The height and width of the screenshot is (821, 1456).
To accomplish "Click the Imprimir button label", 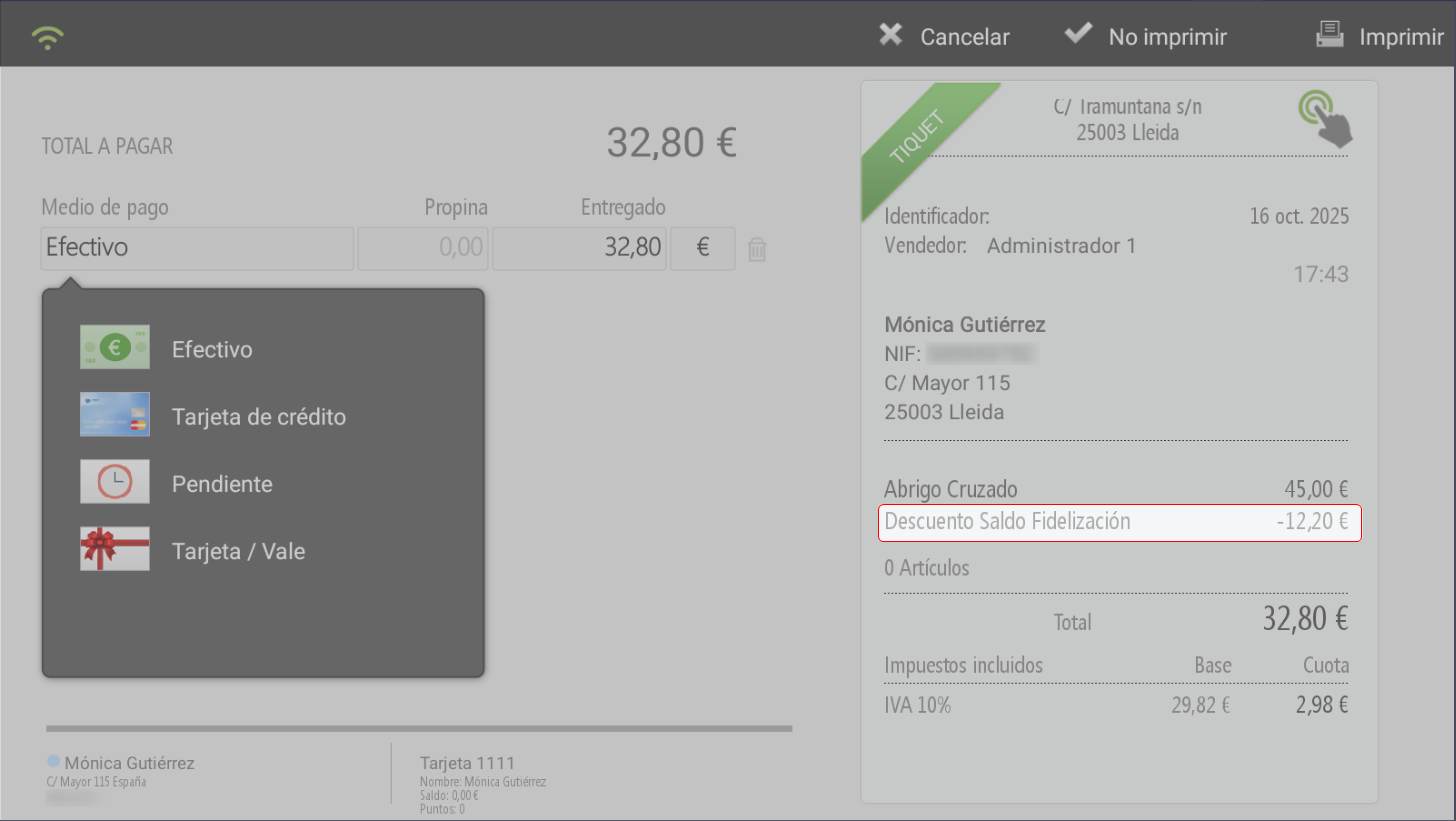I will pyautogui.click(x=1401, y=37).
